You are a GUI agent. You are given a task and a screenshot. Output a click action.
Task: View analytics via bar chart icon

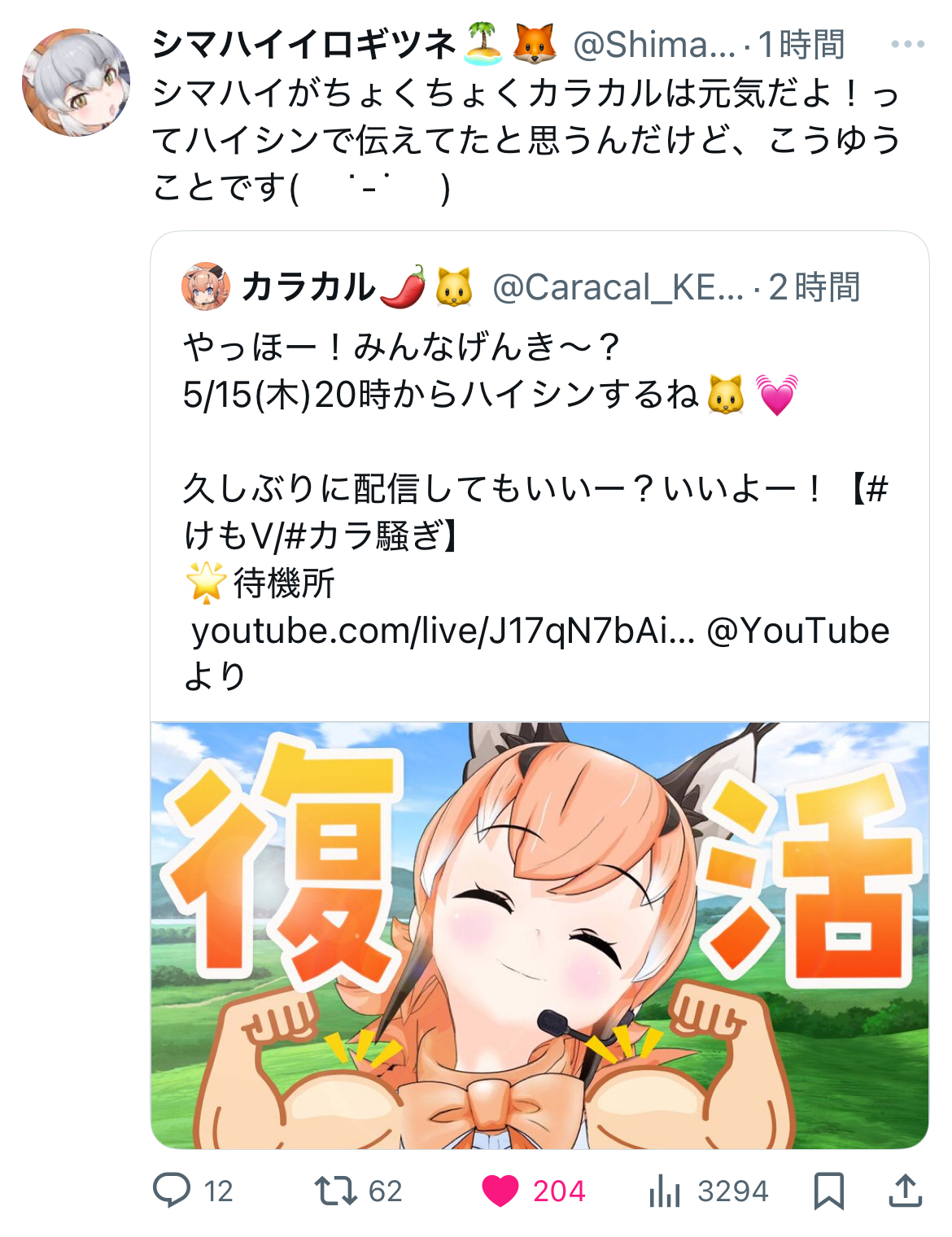[x=665, y=1191]
